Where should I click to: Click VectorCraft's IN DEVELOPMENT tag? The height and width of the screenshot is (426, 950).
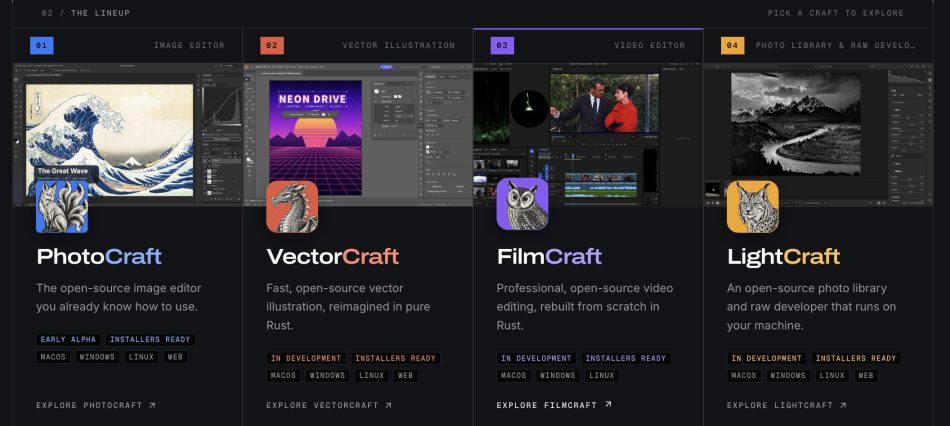coord(306,359)
